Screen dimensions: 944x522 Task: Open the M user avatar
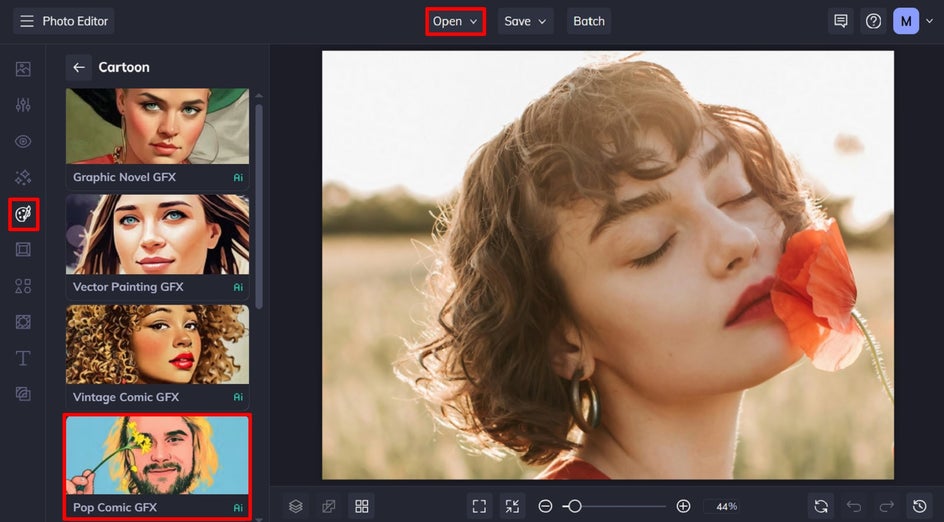click(x=905, y=21)
